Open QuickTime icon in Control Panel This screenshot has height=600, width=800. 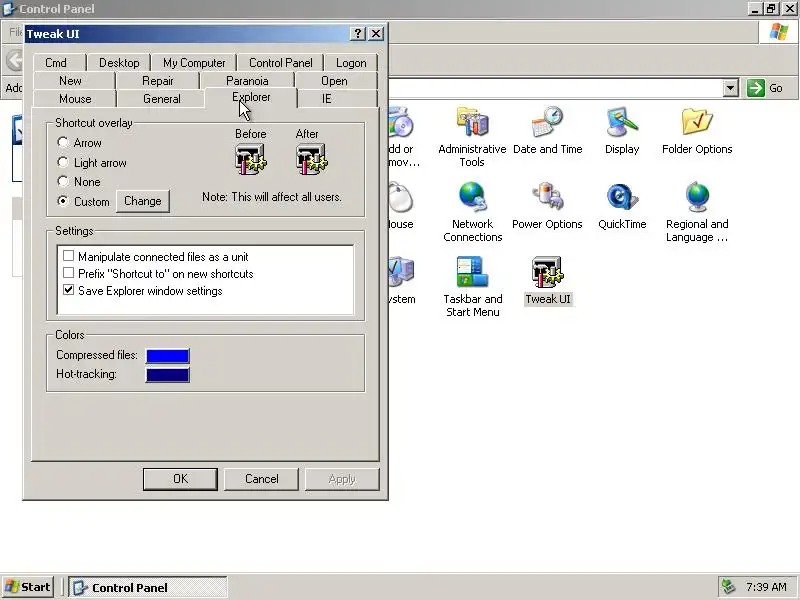click(x=622, y=197)
